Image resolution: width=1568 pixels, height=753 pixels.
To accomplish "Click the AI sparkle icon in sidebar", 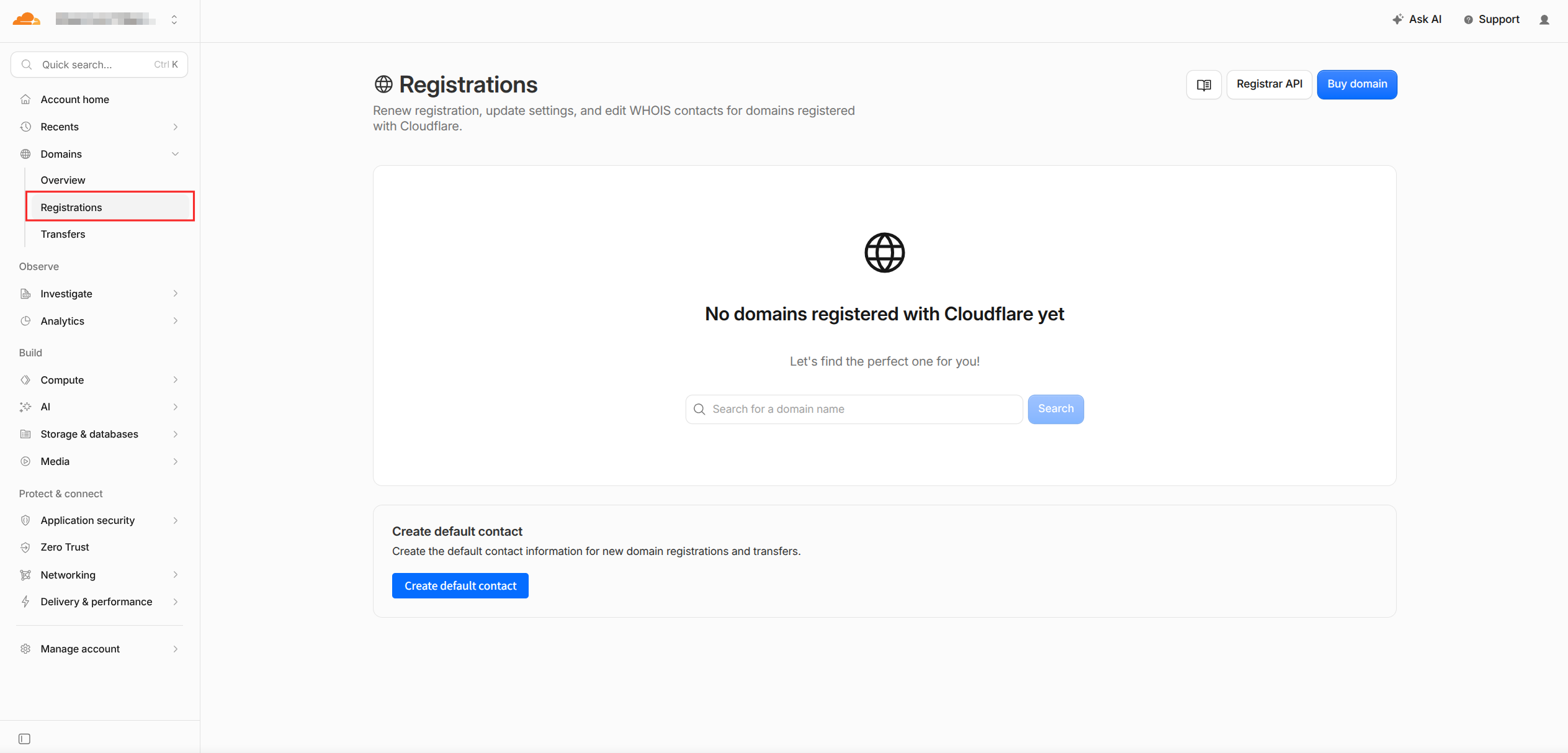I will (25, 407).
